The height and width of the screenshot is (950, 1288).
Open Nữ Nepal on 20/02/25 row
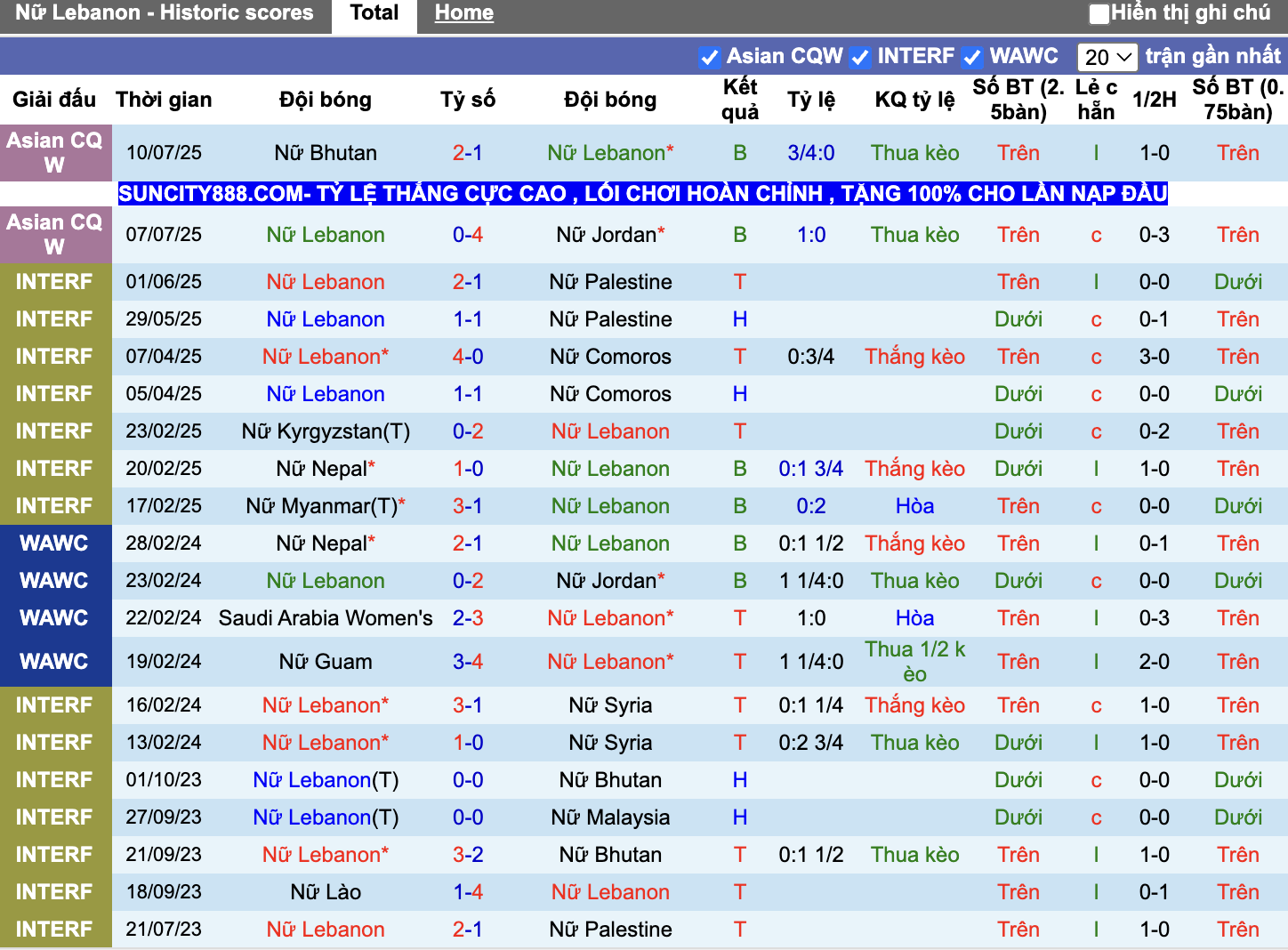click(326, 469)
